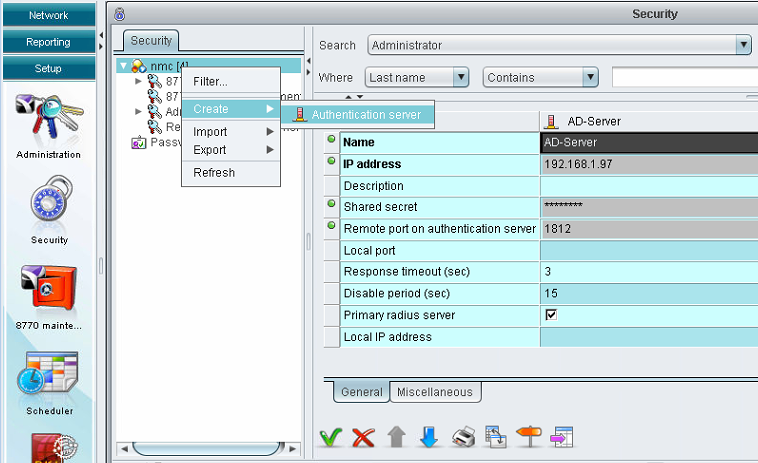Select the Re tree item
The height and width of the screenshot is (463, 758).
(164, 127)
